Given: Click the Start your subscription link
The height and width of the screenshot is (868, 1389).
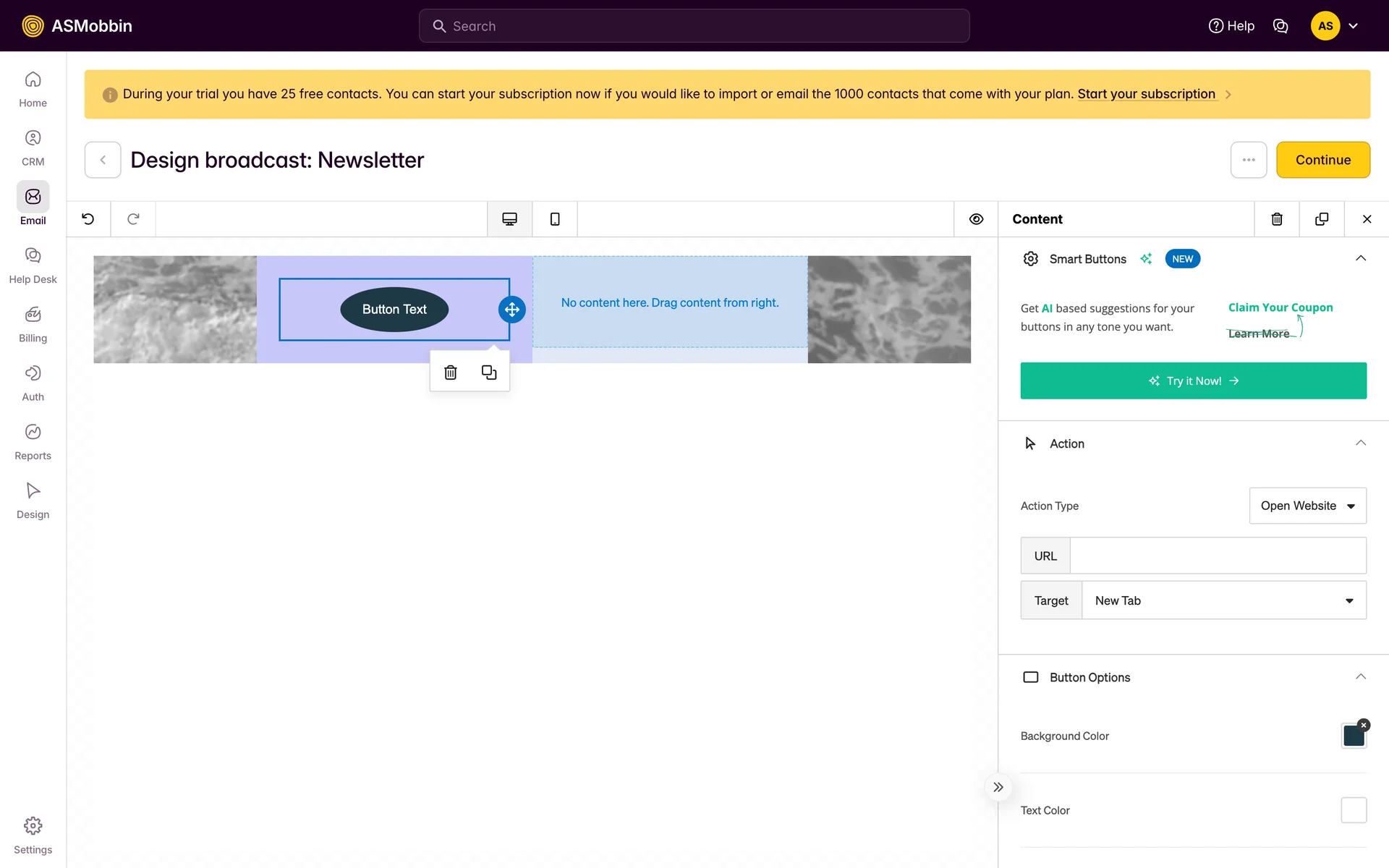Looking at the screenshot, I should click(x=1146, y=94).
